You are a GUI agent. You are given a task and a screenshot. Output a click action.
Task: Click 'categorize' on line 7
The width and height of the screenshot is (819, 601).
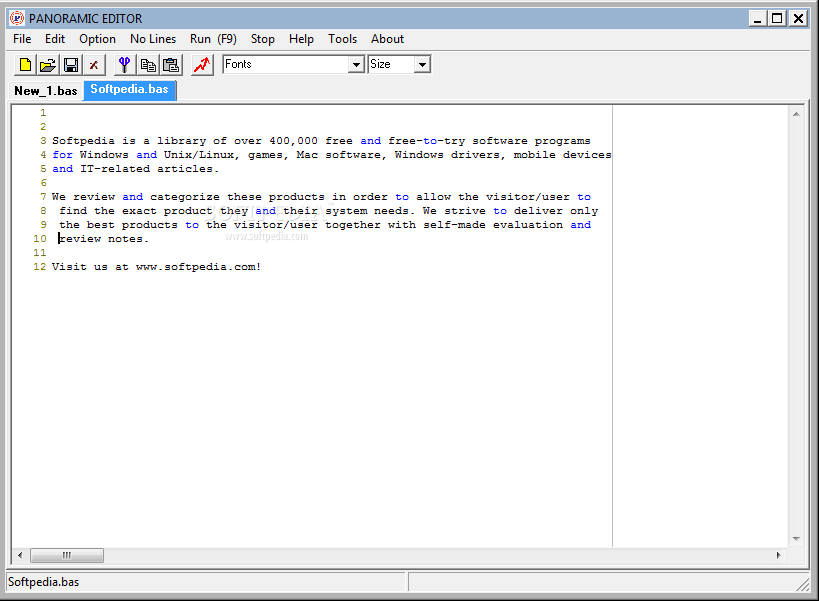[185, 197]
